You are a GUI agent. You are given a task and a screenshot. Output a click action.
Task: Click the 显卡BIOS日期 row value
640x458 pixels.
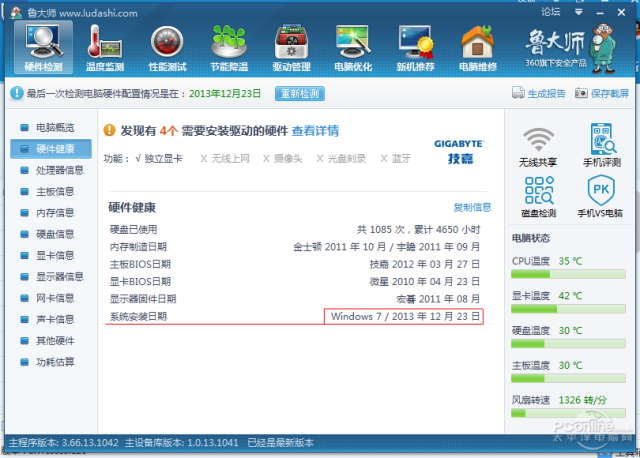click(425, 282)
